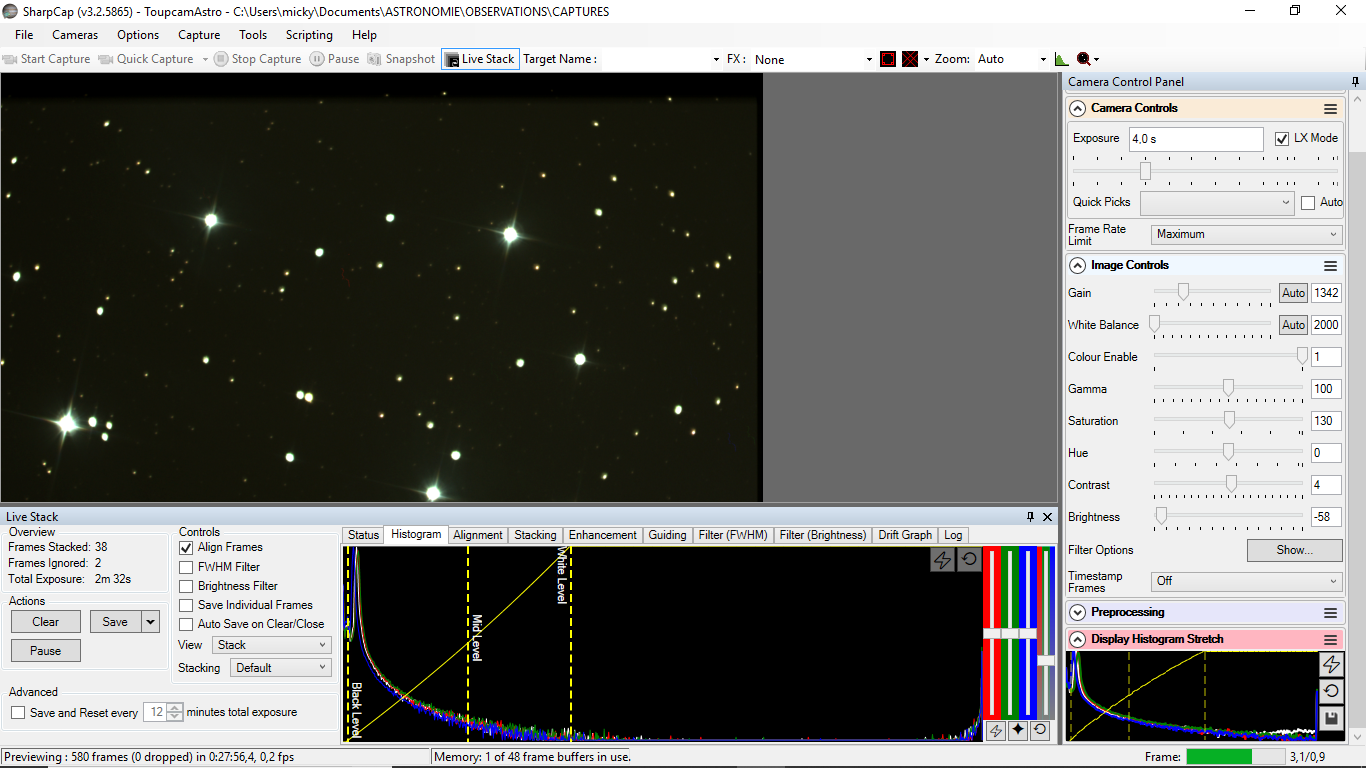Expand the Preprocessing section
This screenshot has height=768, width=1366.
[x=1077, y=613]
